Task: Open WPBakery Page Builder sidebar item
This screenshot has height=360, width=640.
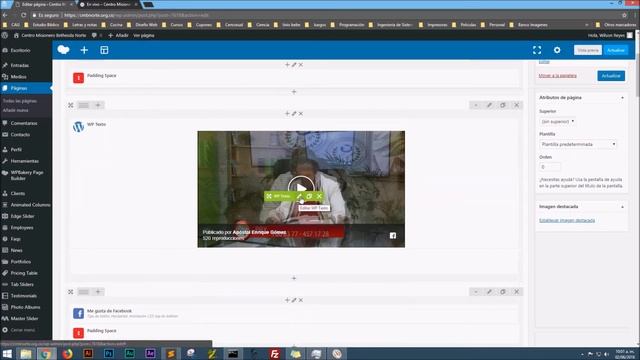Action: click(x=26, y=176)
